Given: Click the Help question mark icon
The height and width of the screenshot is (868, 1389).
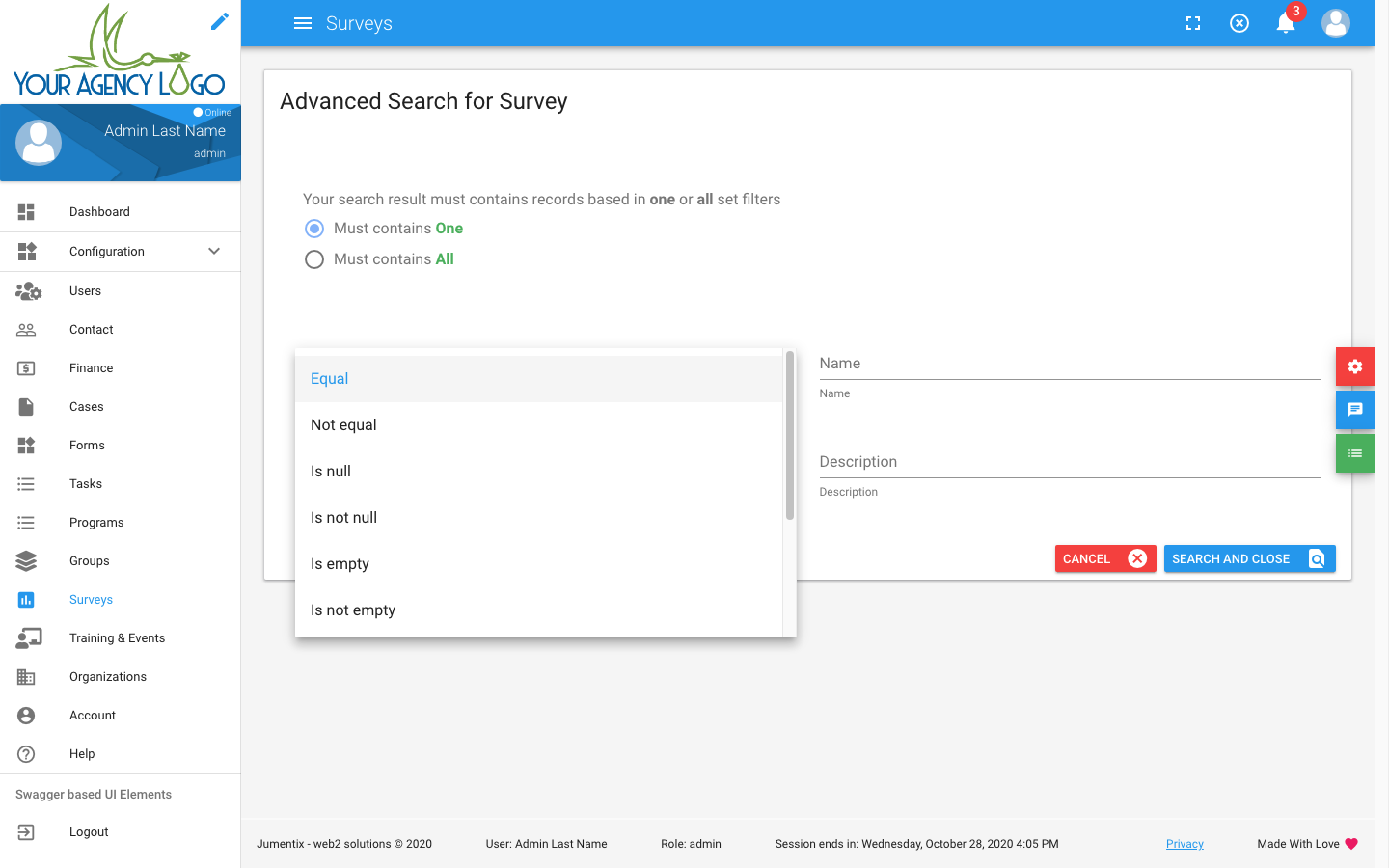Looking at the screenshot, I should point(26,754).
